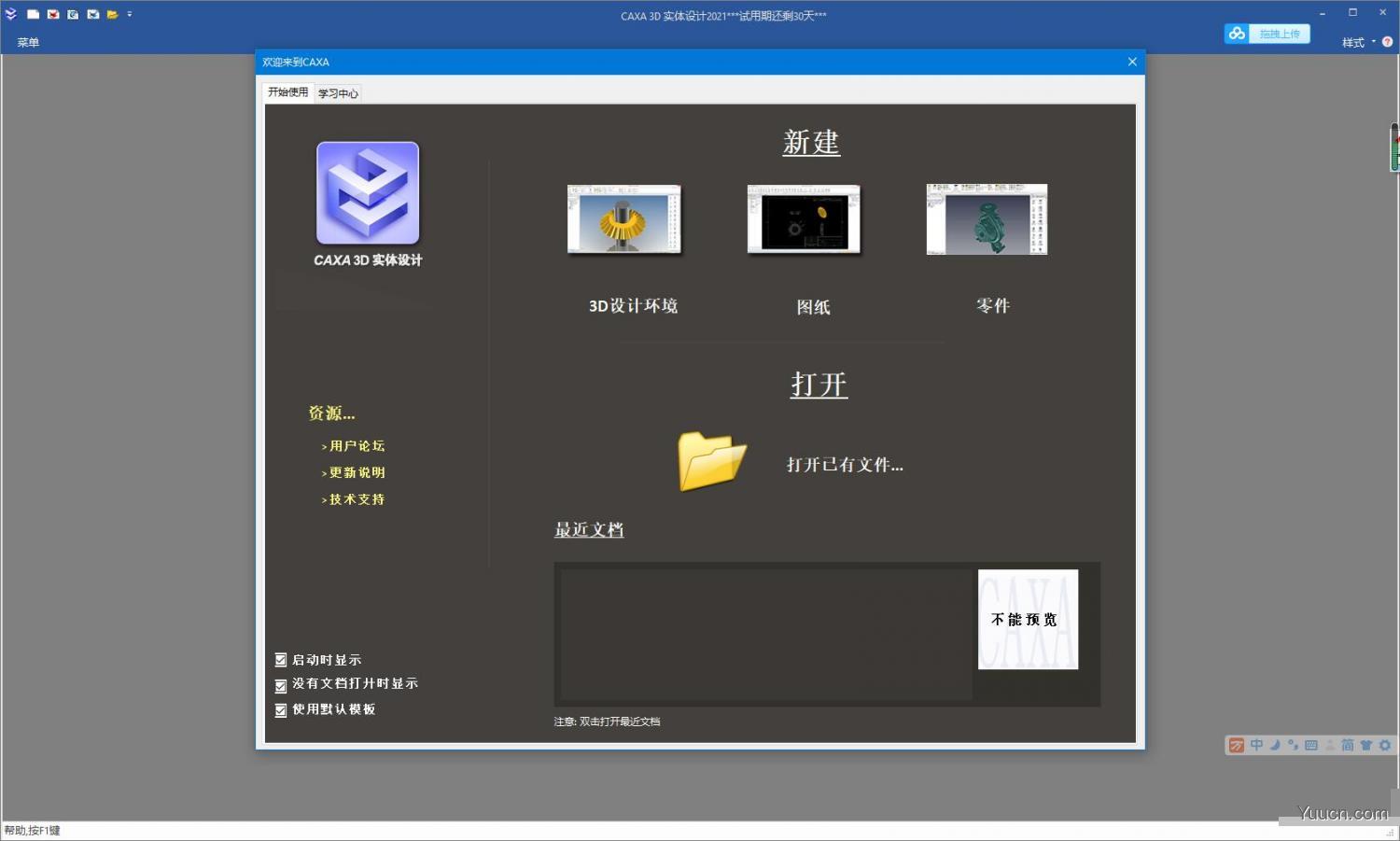Toggle the moon half-width/full-width icon
Viewport: 1400px width, 841px height.
tap(1275, 745)
